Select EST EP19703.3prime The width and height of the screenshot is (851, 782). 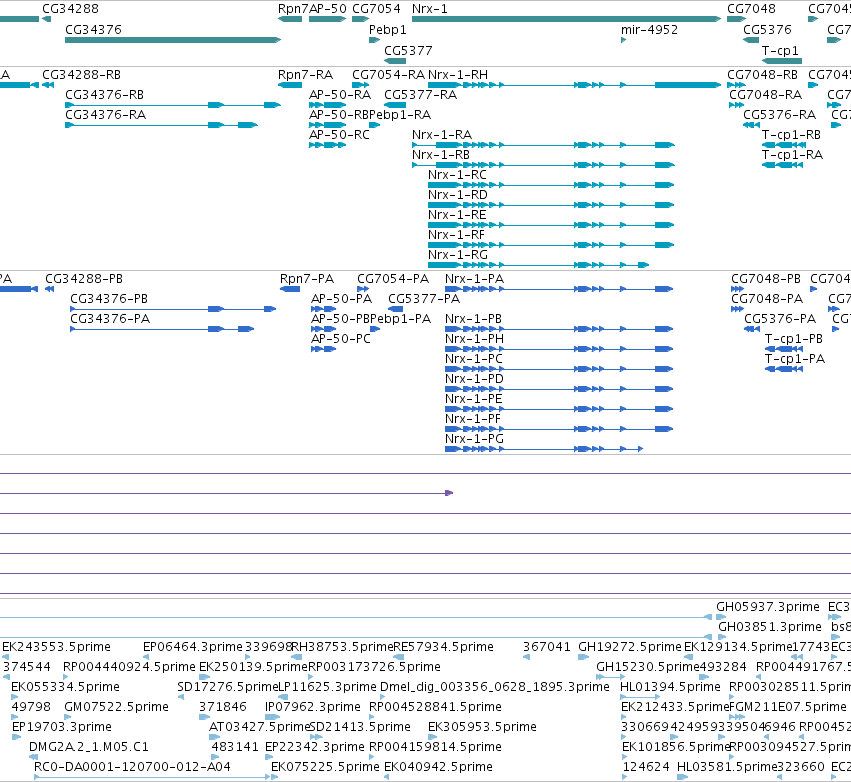[x=62, y=727]
